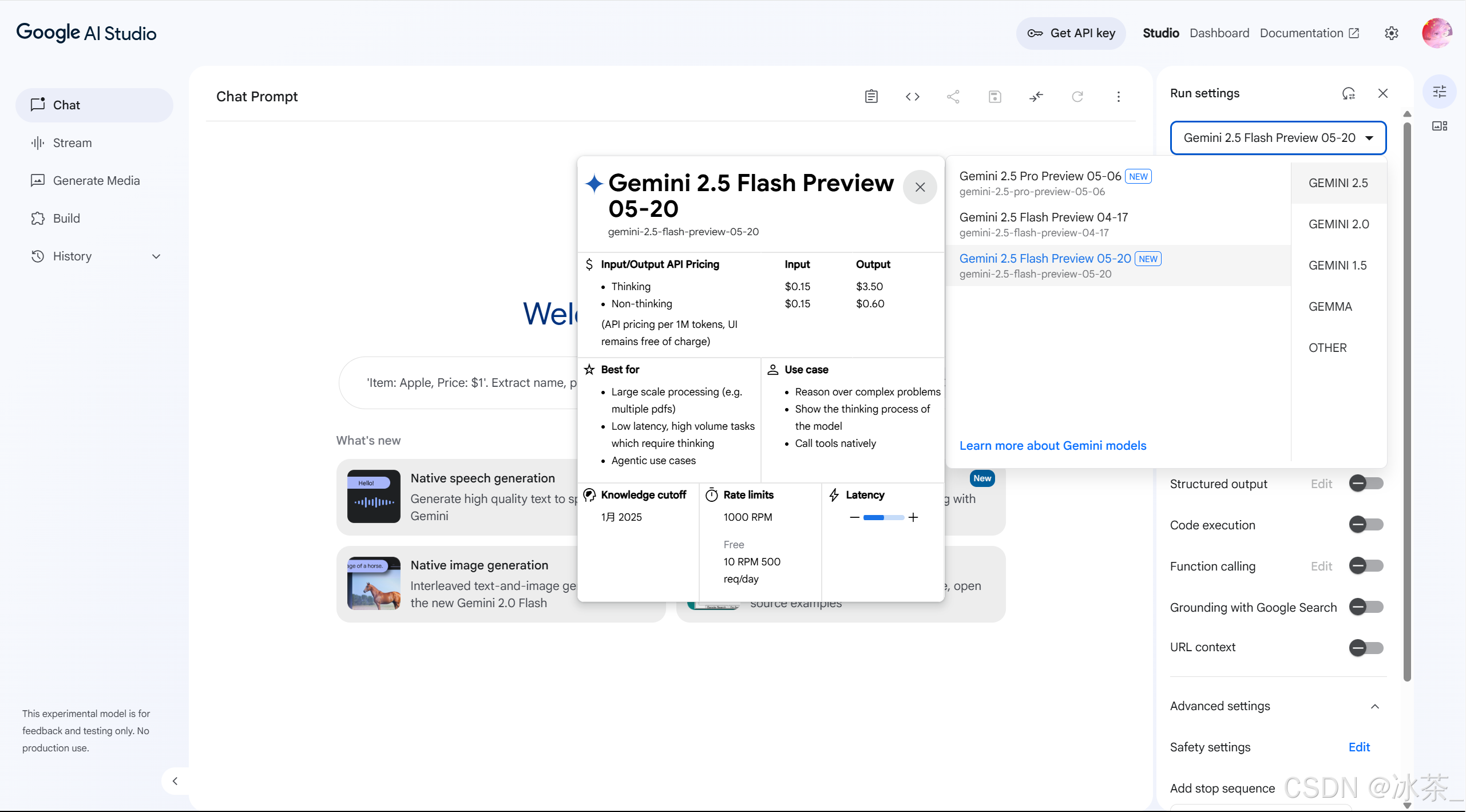Open the prompt gallery icon on right rail
The width and height of the screenshot is (1466, 812).
coord(1439,126)
